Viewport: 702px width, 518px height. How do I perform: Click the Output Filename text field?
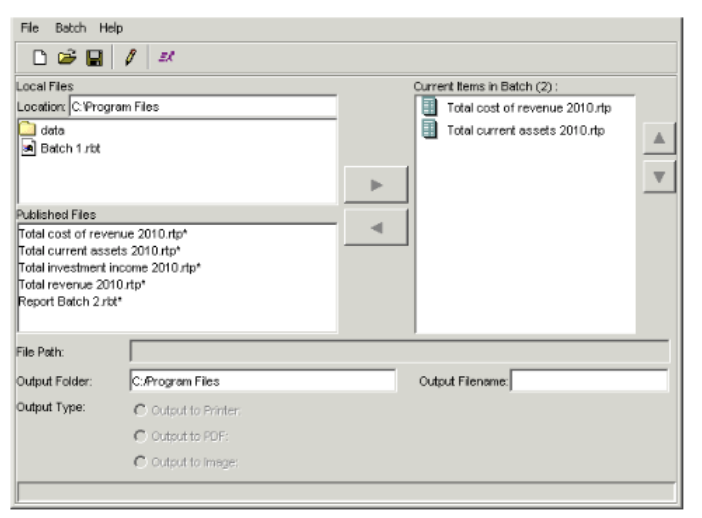click(589, 381)
